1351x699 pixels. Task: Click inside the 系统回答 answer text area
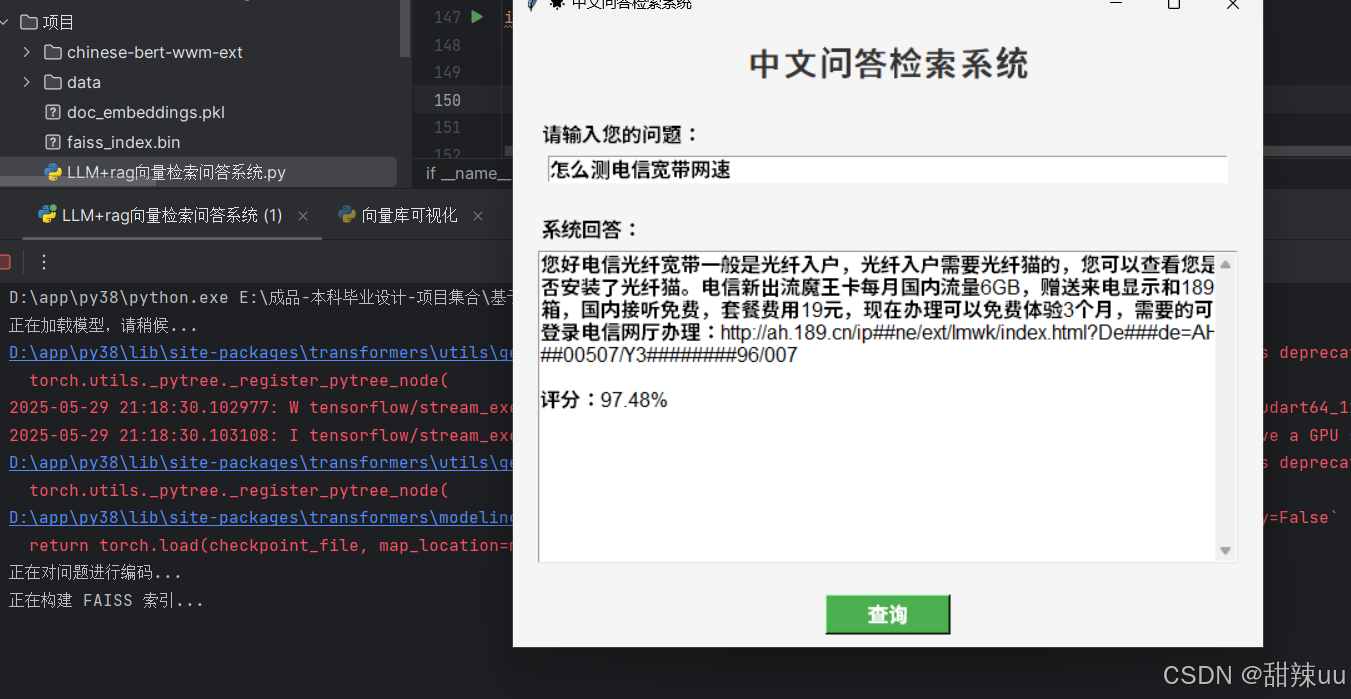click(x=877, y=406)
